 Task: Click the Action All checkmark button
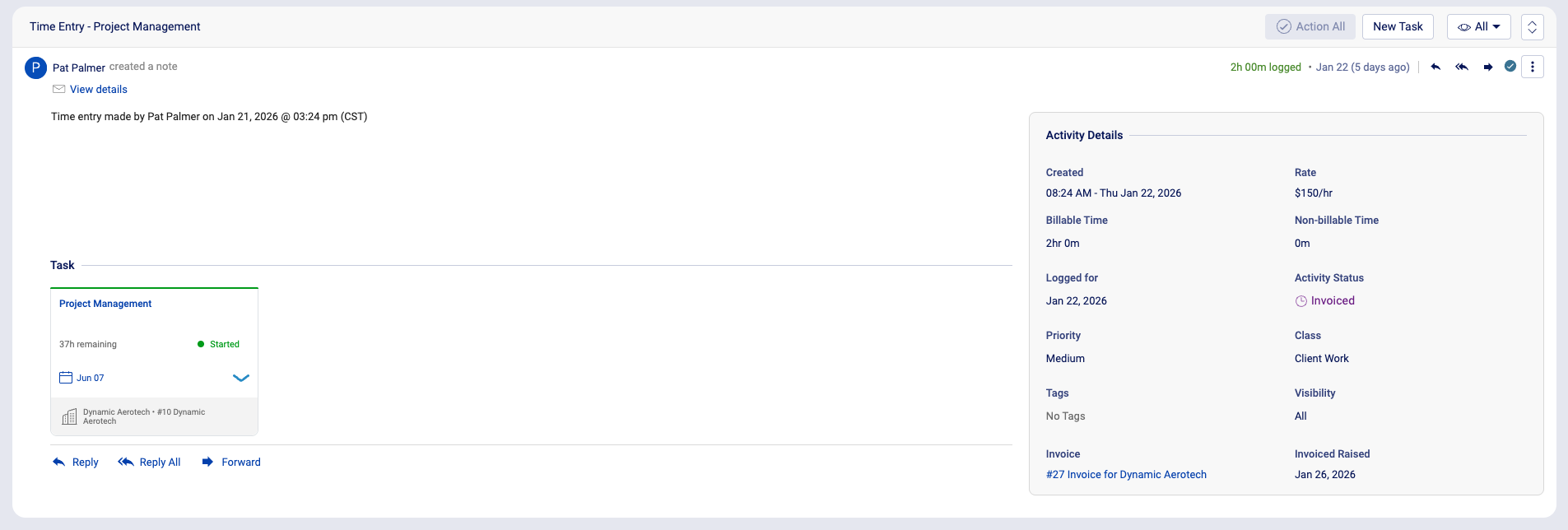[x=1311, y=26]
